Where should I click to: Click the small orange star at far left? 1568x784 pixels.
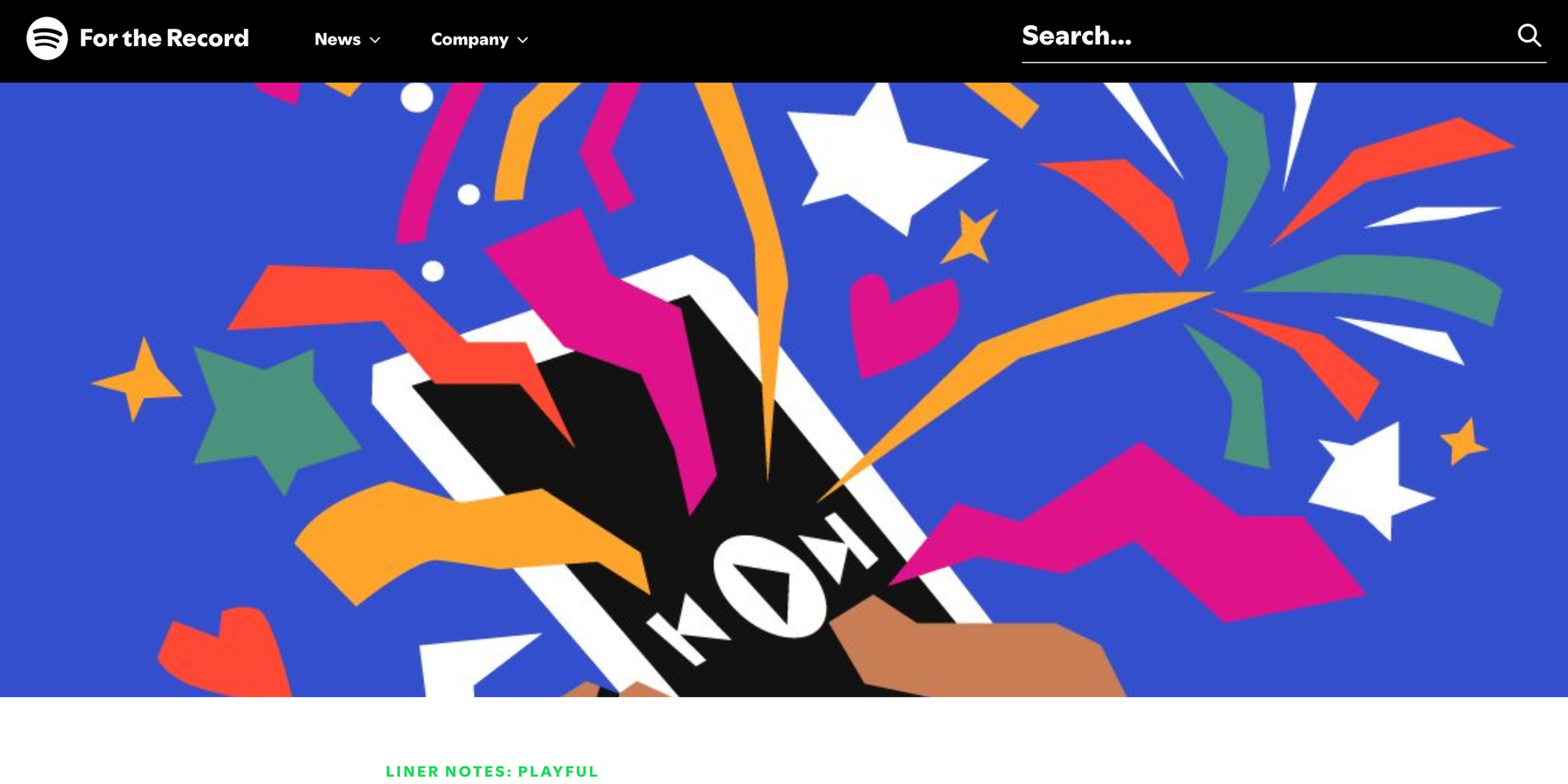pyautogui.click(x=139, y=380)
